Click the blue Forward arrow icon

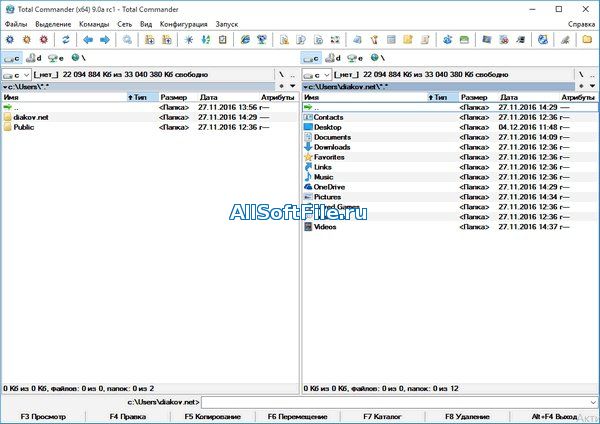(x=105, y=40)
